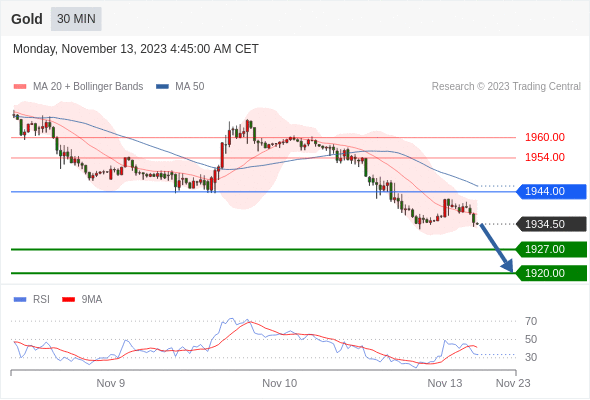This screenshot has width=590, height=400.
Task: Select the 1920.00 green target tag
Action: 551,273
